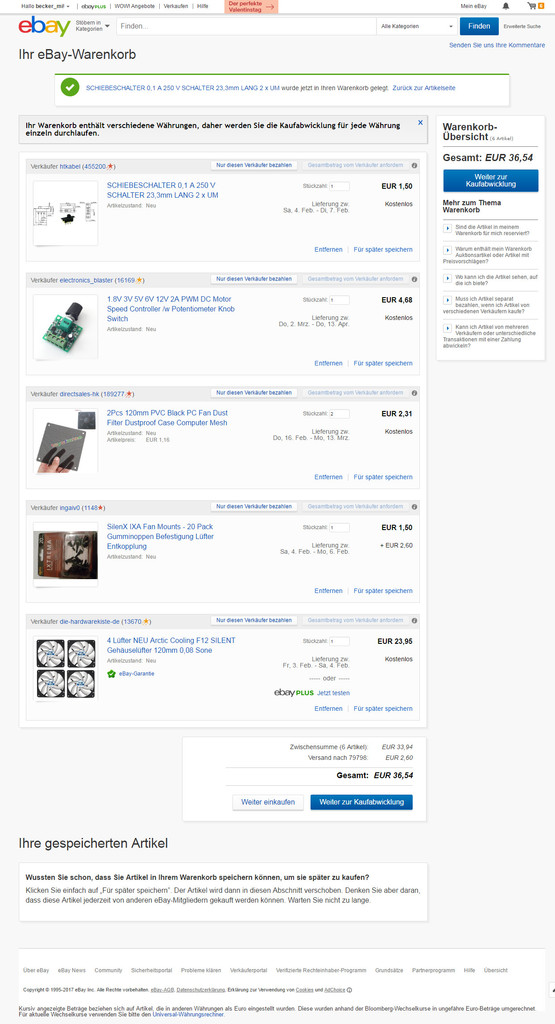Click the eBay Plus logo near Jetzt testen
The image size is (555, 1024).
(294, 693)
